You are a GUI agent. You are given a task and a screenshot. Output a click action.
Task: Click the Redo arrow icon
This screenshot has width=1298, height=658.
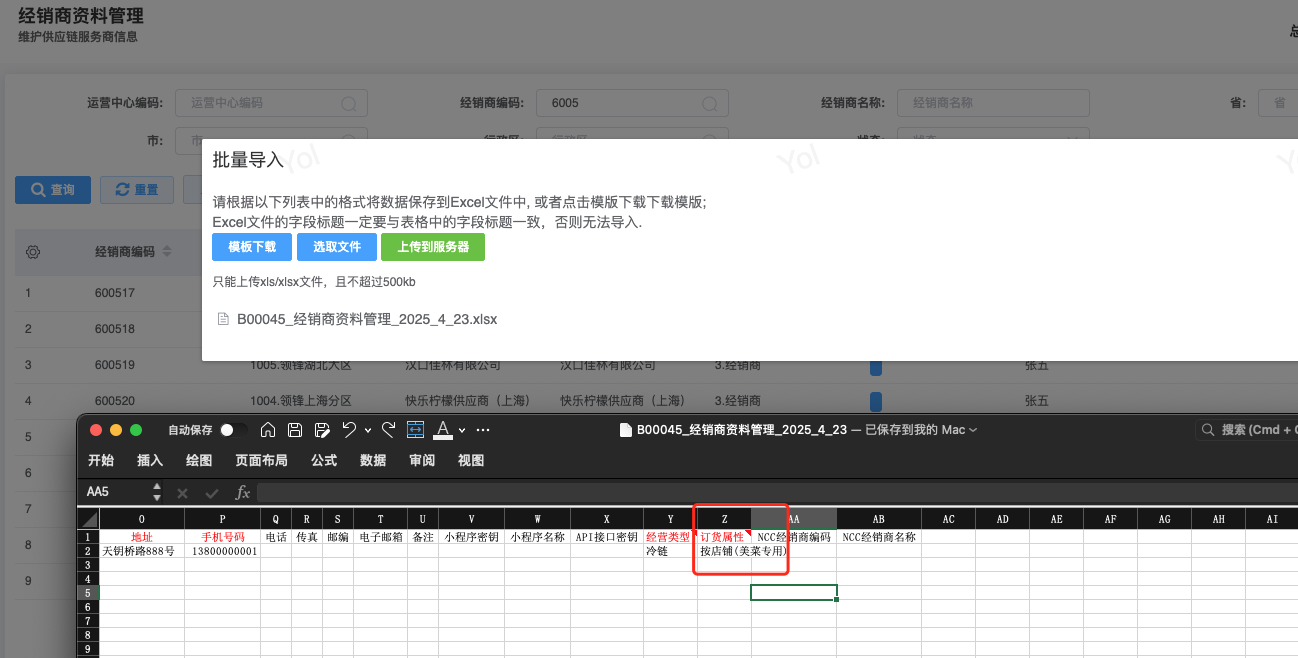(388, 430)
